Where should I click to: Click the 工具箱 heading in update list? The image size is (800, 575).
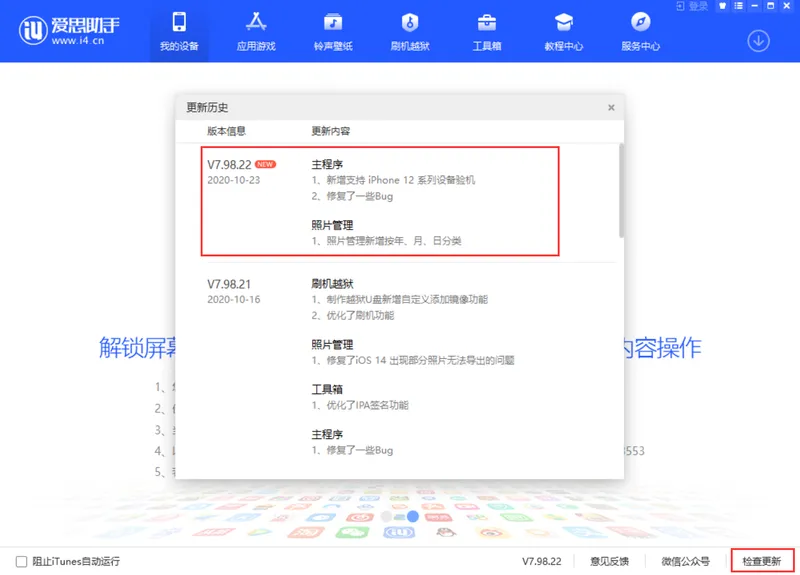327,389
